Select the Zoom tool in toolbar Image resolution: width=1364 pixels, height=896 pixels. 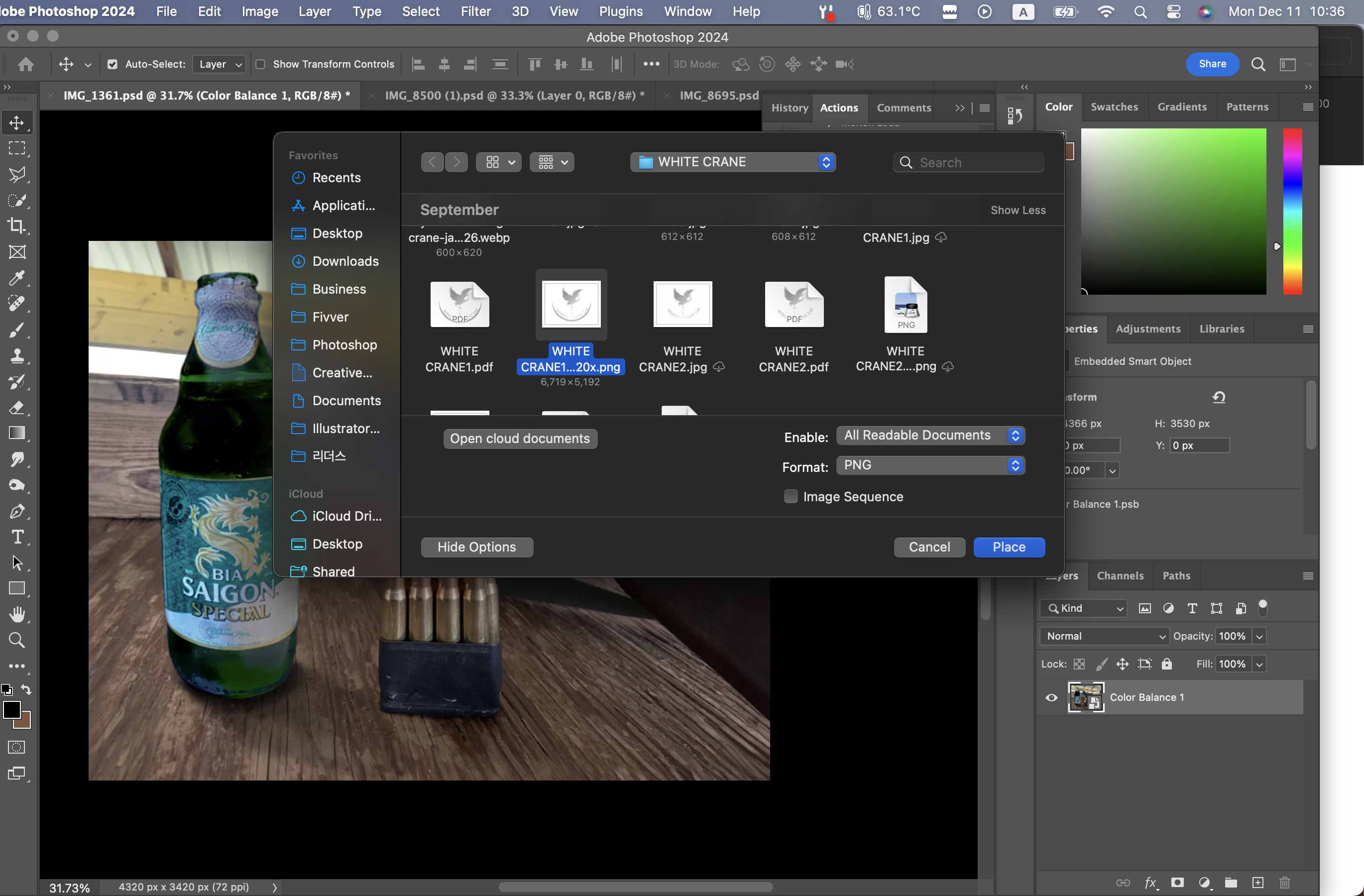pyautogui.click(x=16, y=640)
